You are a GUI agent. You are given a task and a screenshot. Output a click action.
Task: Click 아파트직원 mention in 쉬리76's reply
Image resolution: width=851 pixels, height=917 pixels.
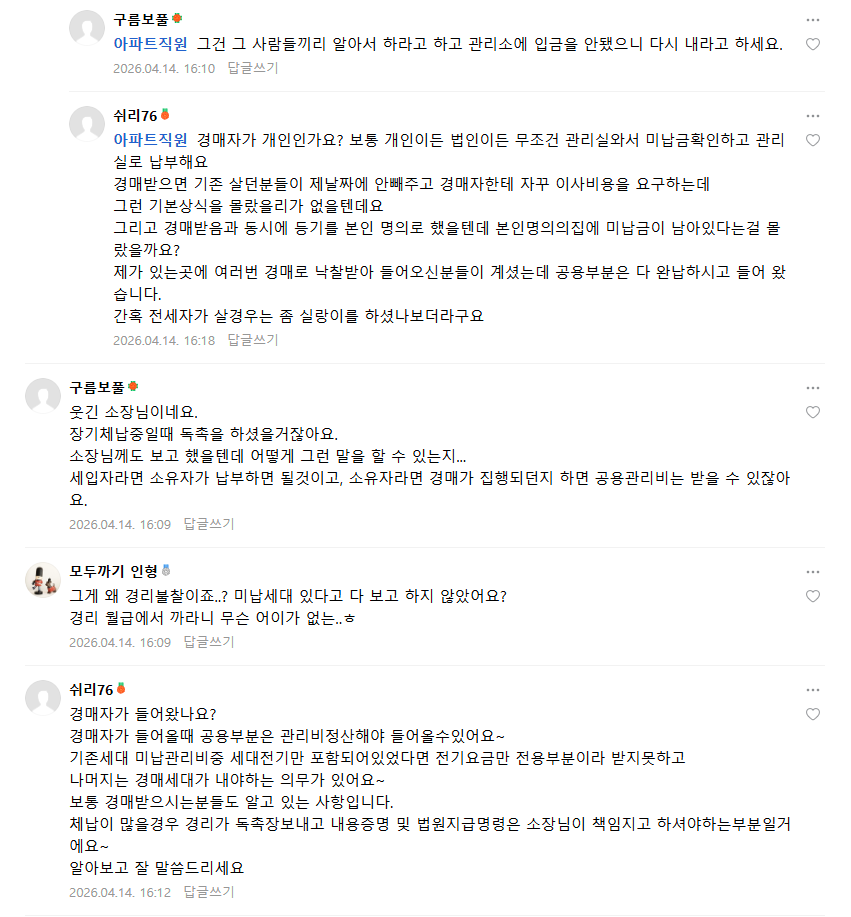[150, 140]
